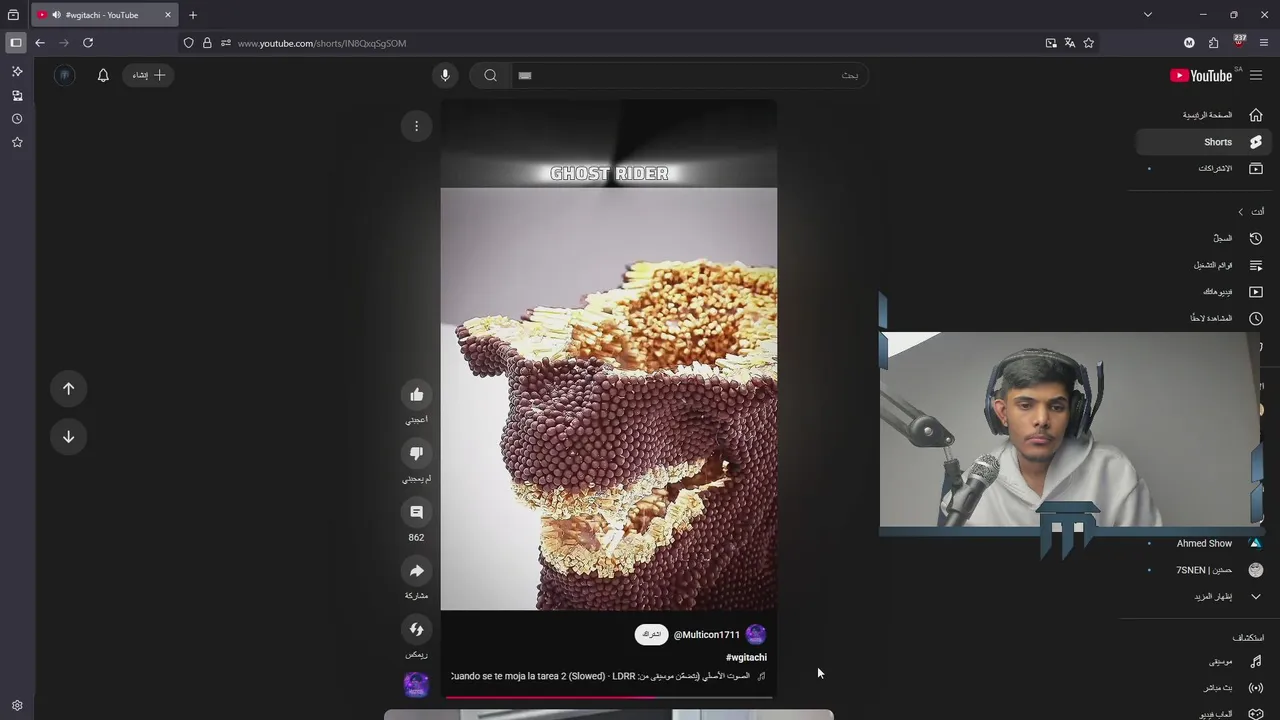The width and height of the screenshot is (1280, 720).
Task: Click the @Multicon1711 channel avatar
Action: click(x=756, y=634)
